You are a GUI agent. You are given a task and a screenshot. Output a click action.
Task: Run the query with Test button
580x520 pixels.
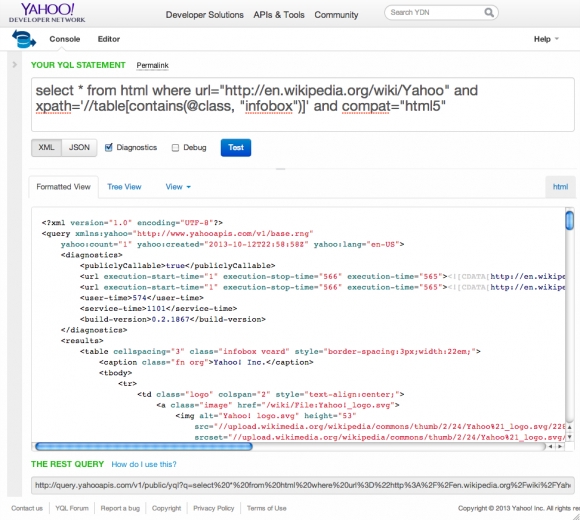[236, 148]
